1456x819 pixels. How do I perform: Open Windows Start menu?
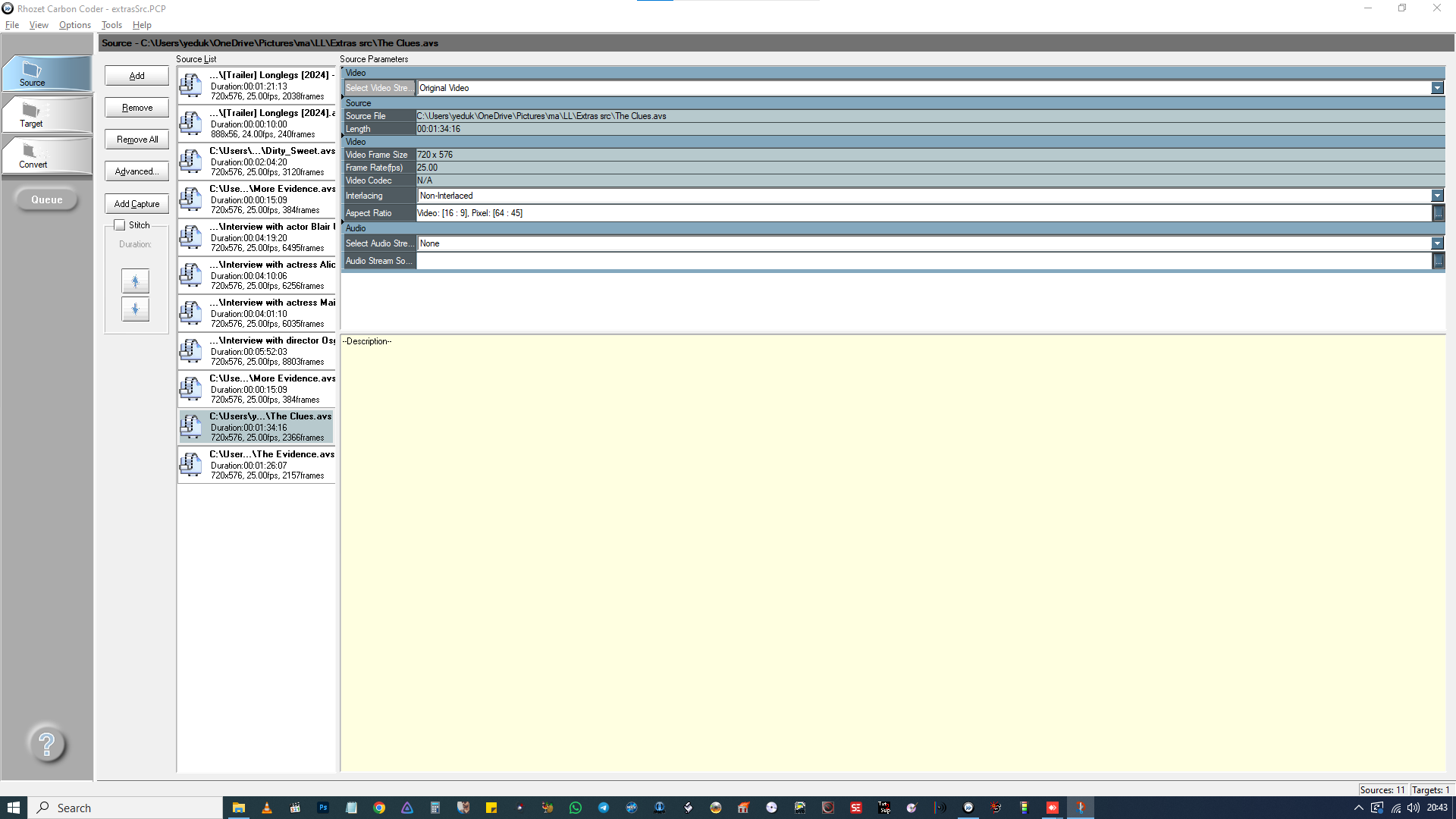point(13,808)
